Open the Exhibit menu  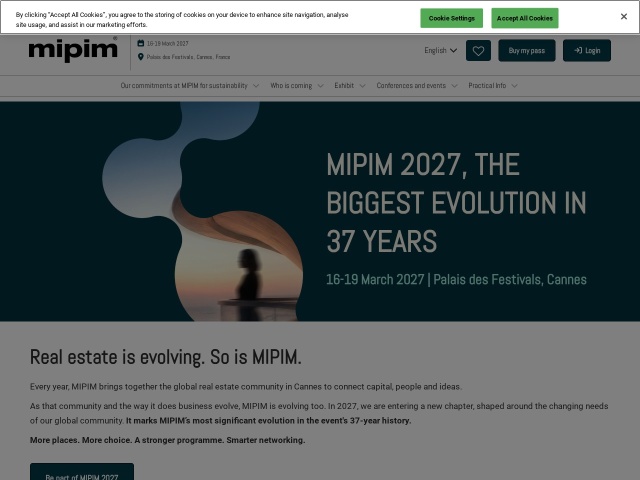[x=344, y=86]
